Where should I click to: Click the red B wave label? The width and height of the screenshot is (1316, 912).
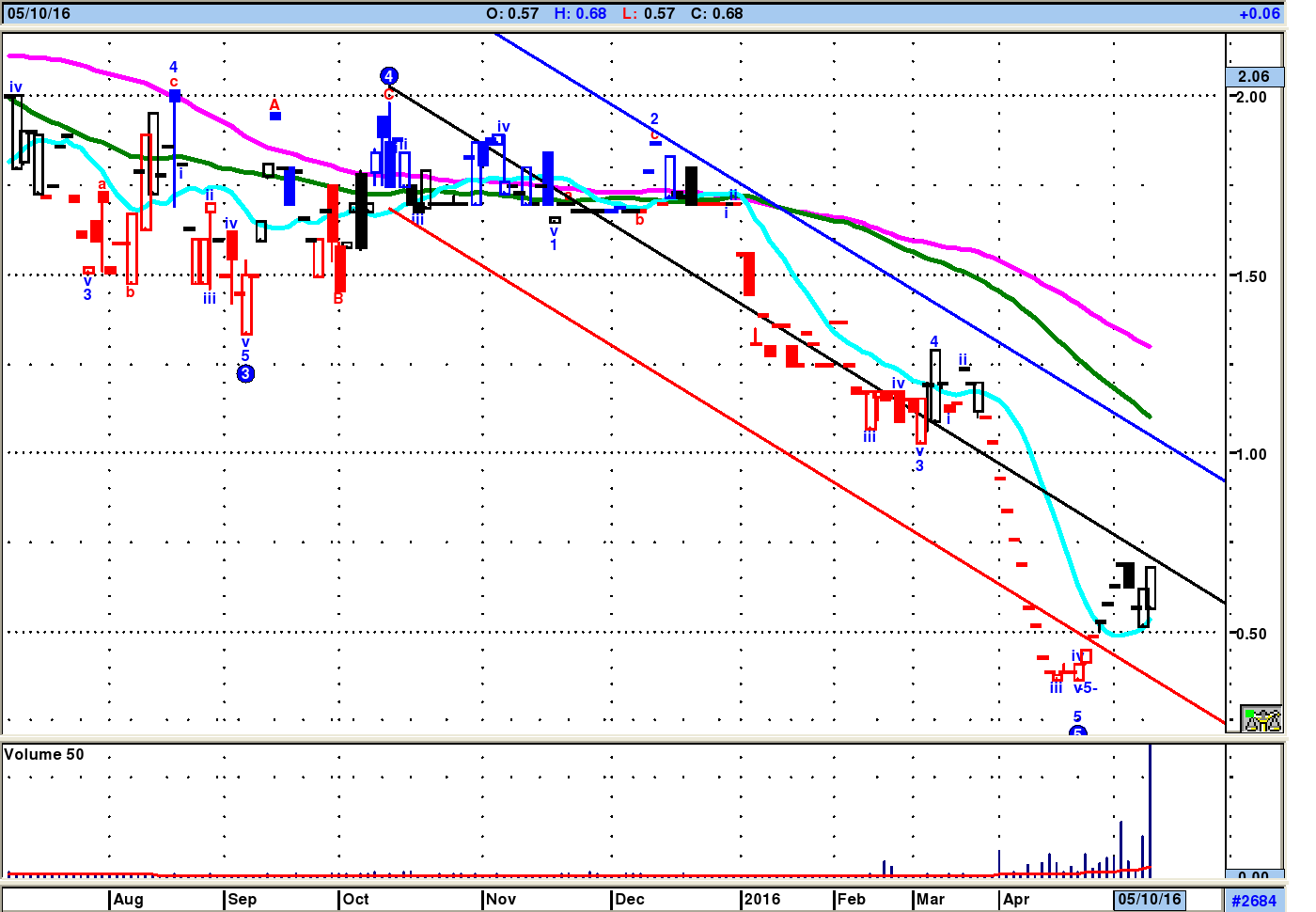pos(338,299)
